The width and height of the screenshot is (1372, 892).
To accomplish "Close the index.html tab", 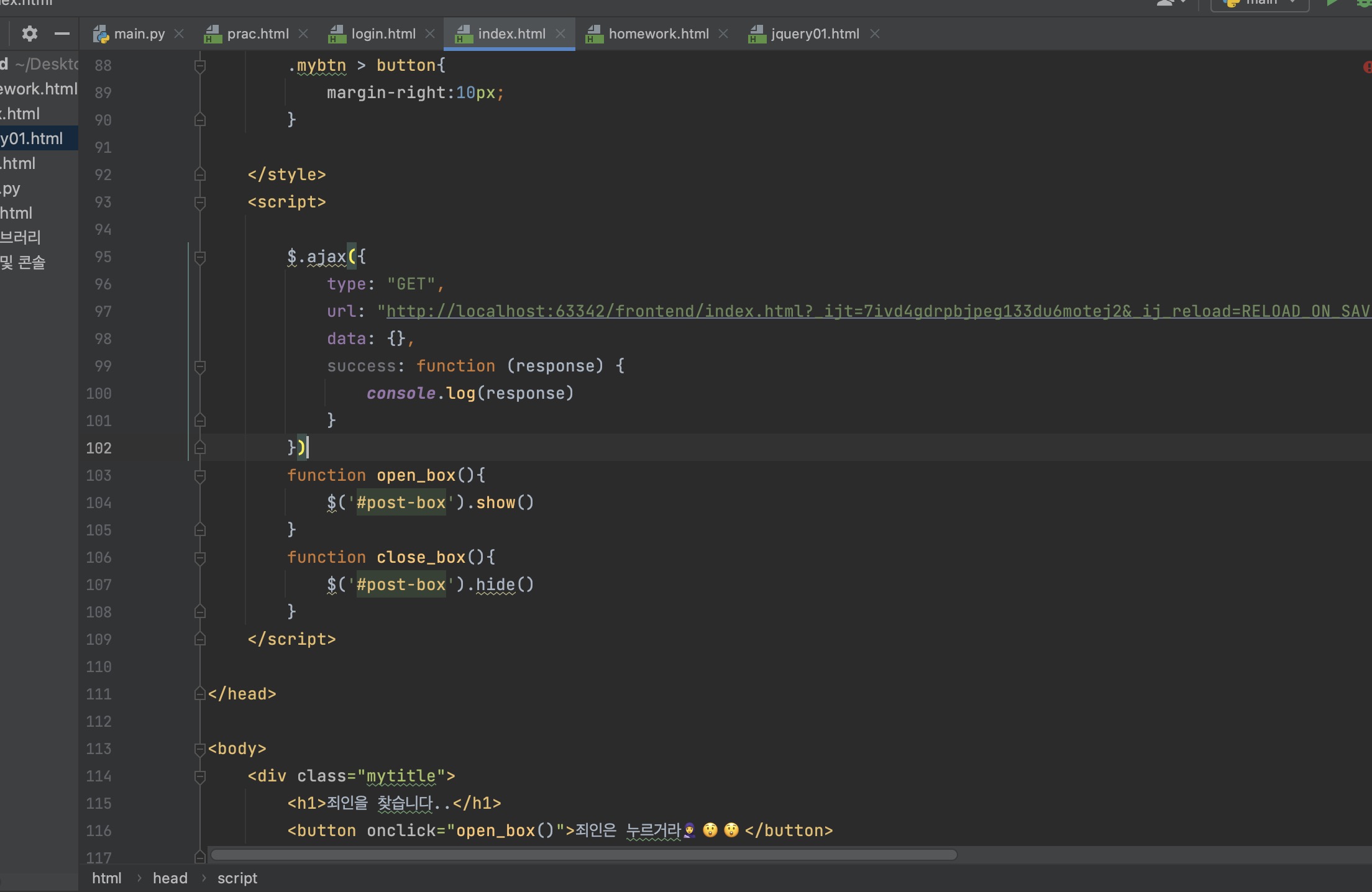I will [x=560, y=34].
